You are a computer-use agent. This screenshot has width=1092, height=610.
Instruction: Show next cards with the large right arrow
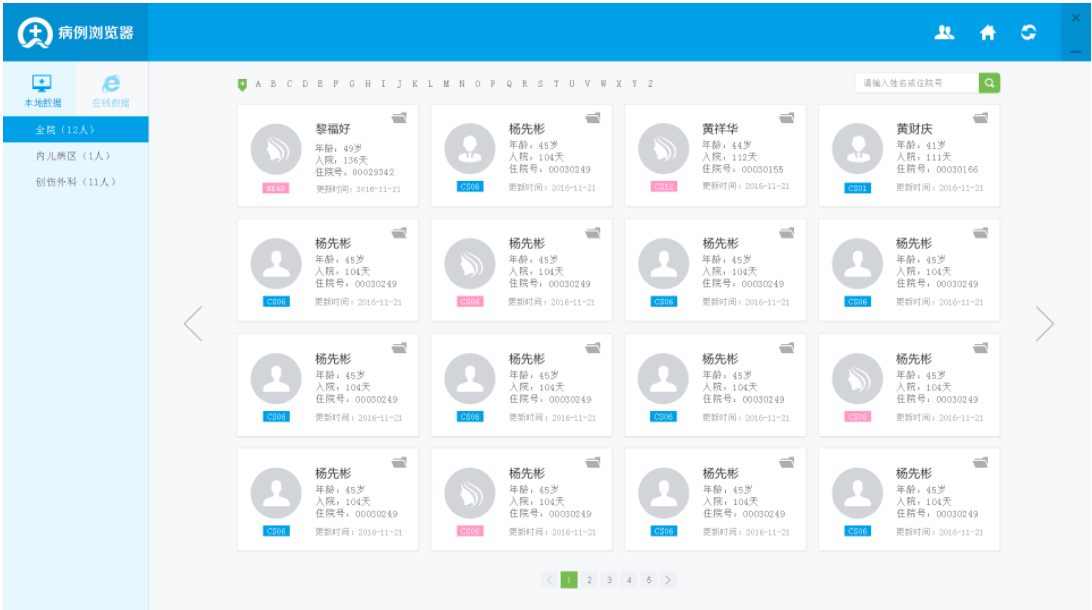coord(1045,323)
